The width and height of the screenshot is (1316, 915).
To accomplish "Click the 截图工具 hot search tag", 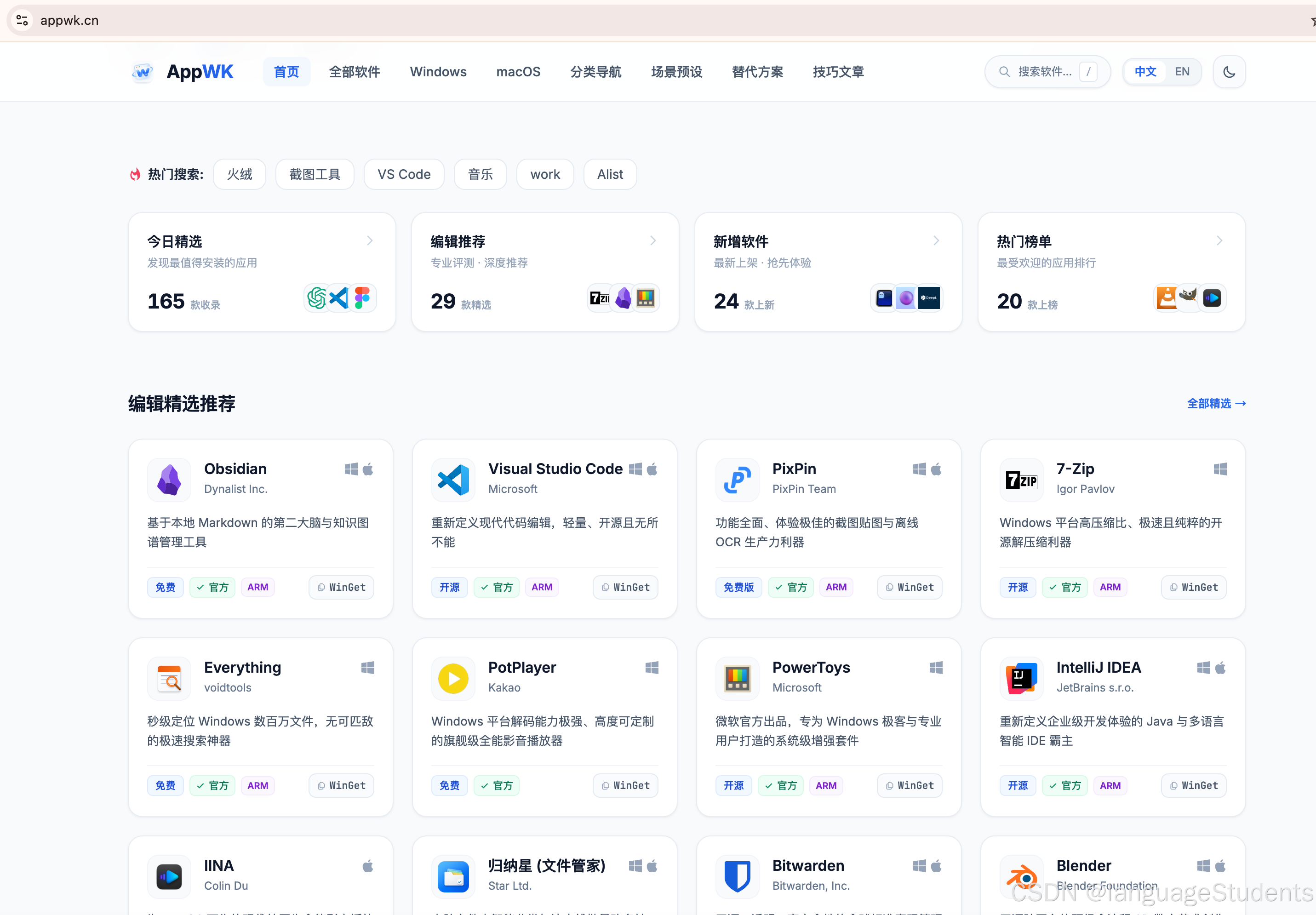I will 315,174.
